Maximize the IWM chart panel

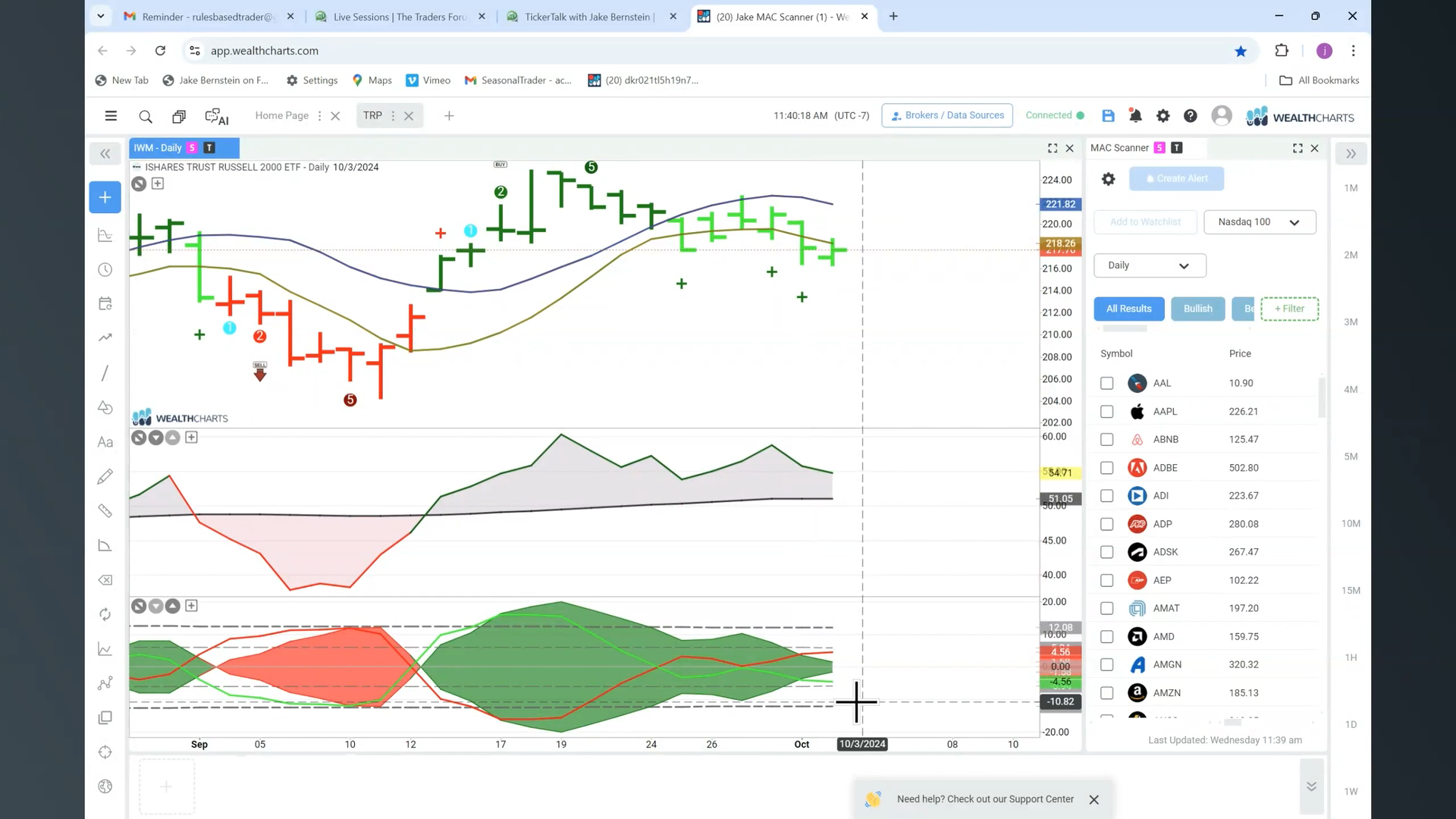(x=1053, y=148)
